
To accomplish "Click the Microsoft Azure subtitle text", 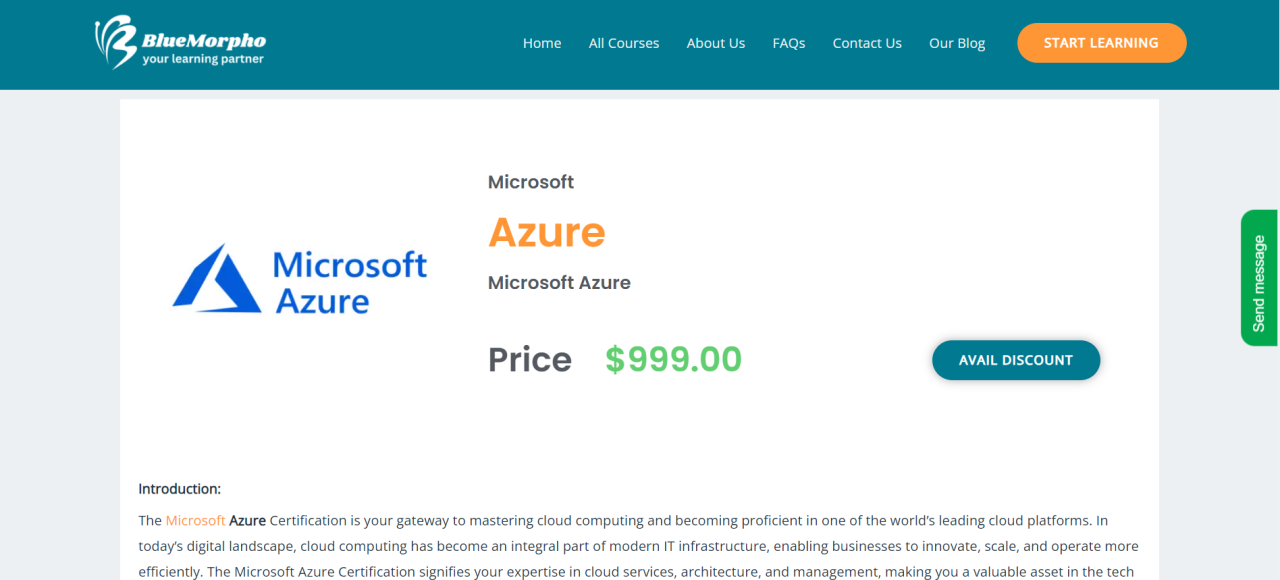I will [x=559, y=283].
